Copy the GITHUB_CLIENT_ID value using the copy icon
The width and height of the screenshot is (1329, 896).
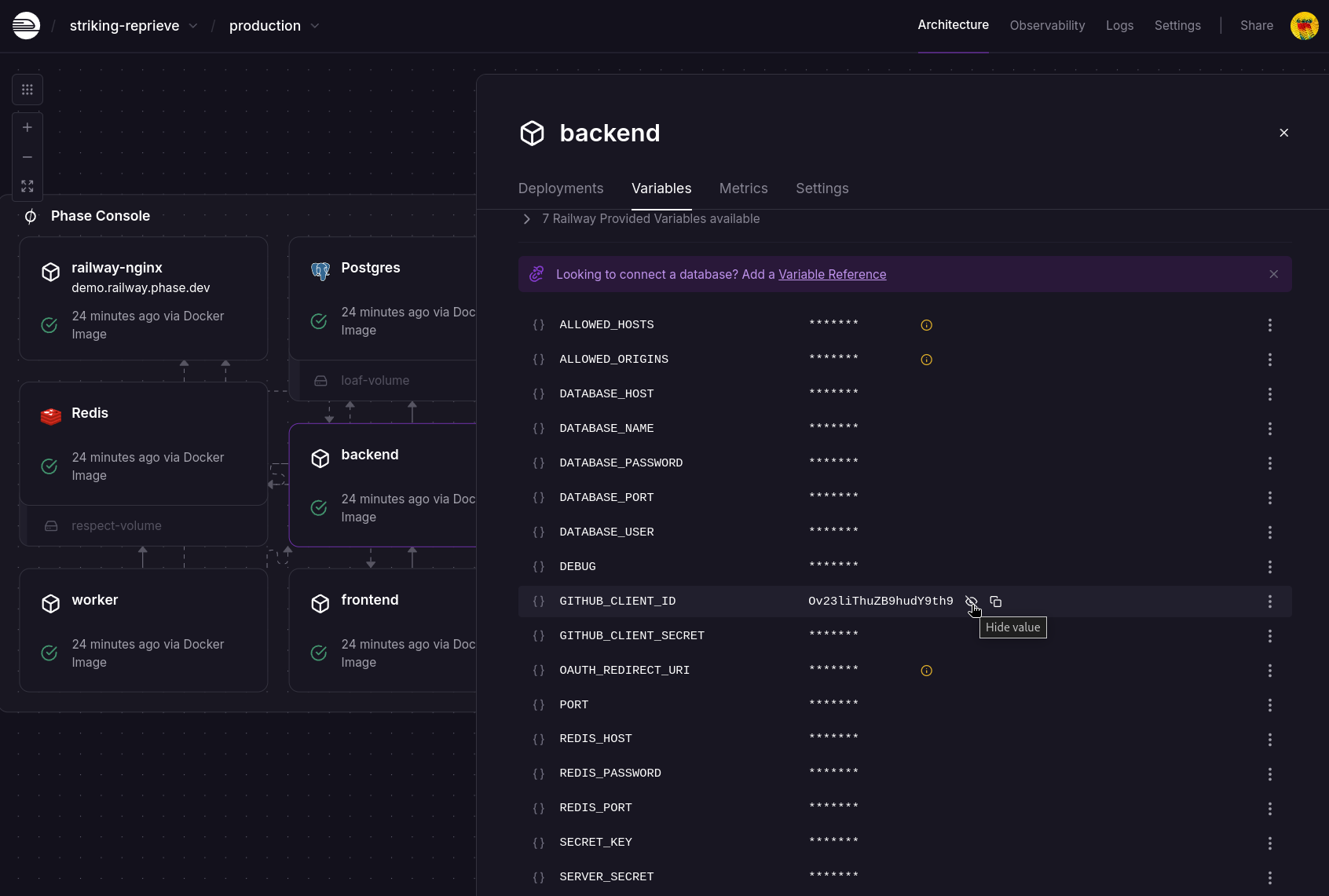pyautogui.click(x=995, y=601)
